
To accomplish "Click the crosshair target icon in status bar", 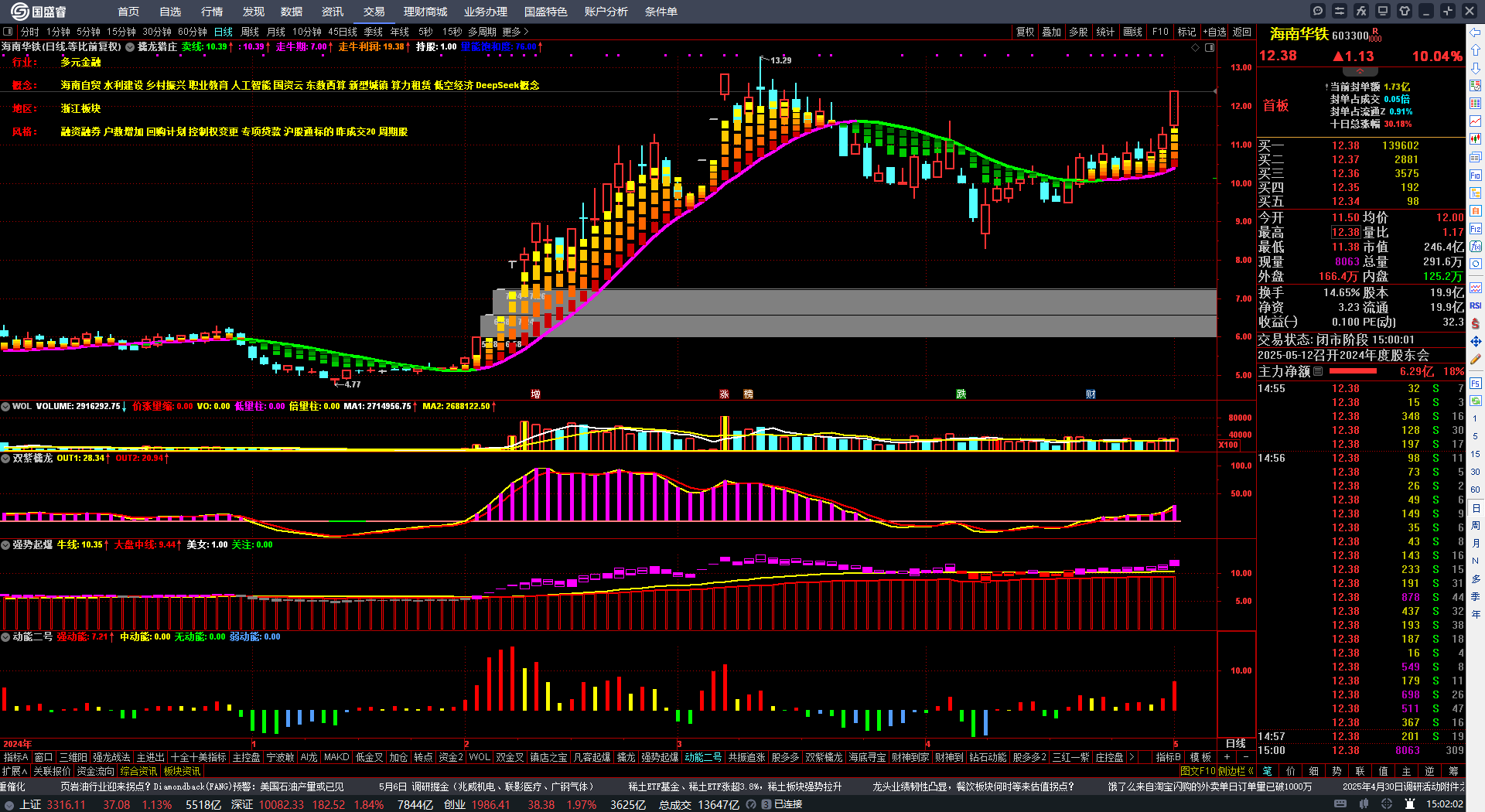I will (1387, 804).
